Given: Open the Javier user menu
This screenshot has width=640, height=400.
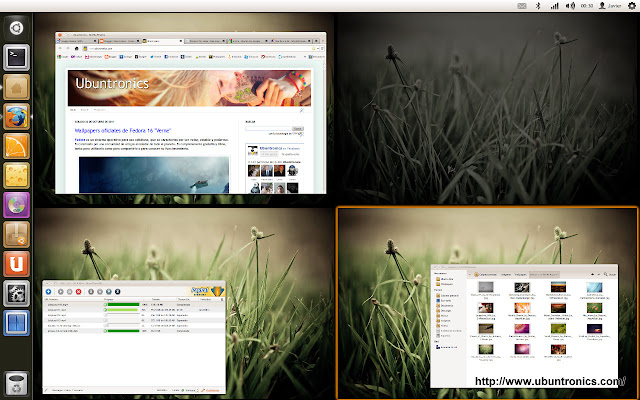Looking at the screenshot, I should click(610, 6).
